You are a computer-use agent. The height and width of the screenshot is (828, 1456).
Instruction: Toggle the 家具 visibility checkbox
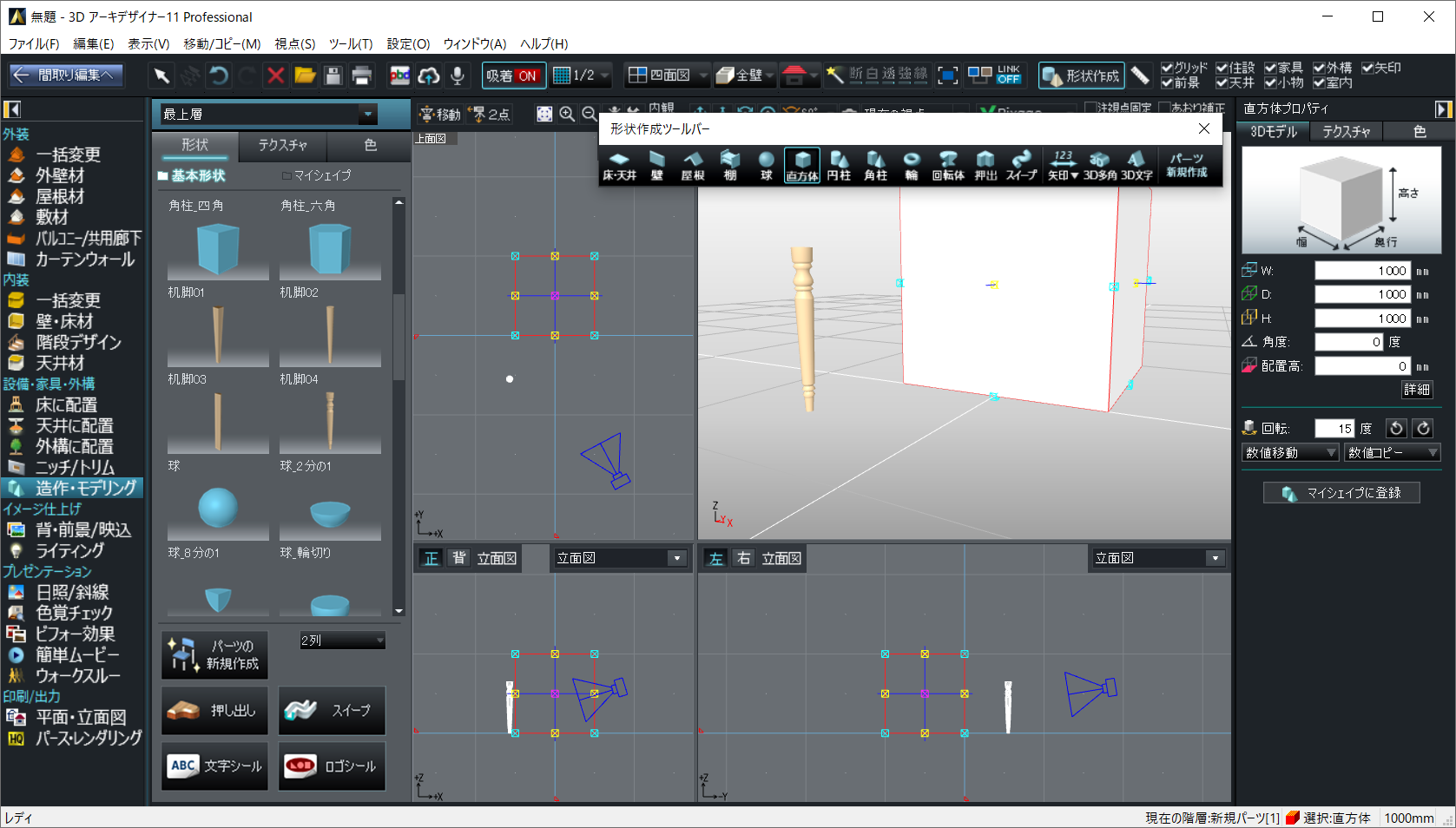1270,68
